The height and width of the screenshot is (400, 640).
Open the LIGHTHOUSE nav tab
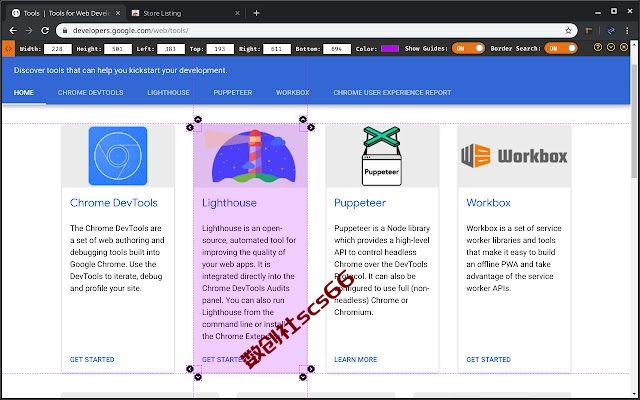(x=168, y=93)
